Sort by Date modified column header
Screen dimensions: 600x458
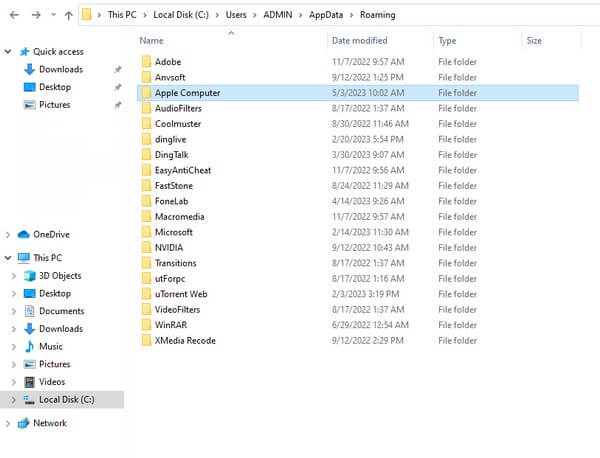click(x=359, y=41)
